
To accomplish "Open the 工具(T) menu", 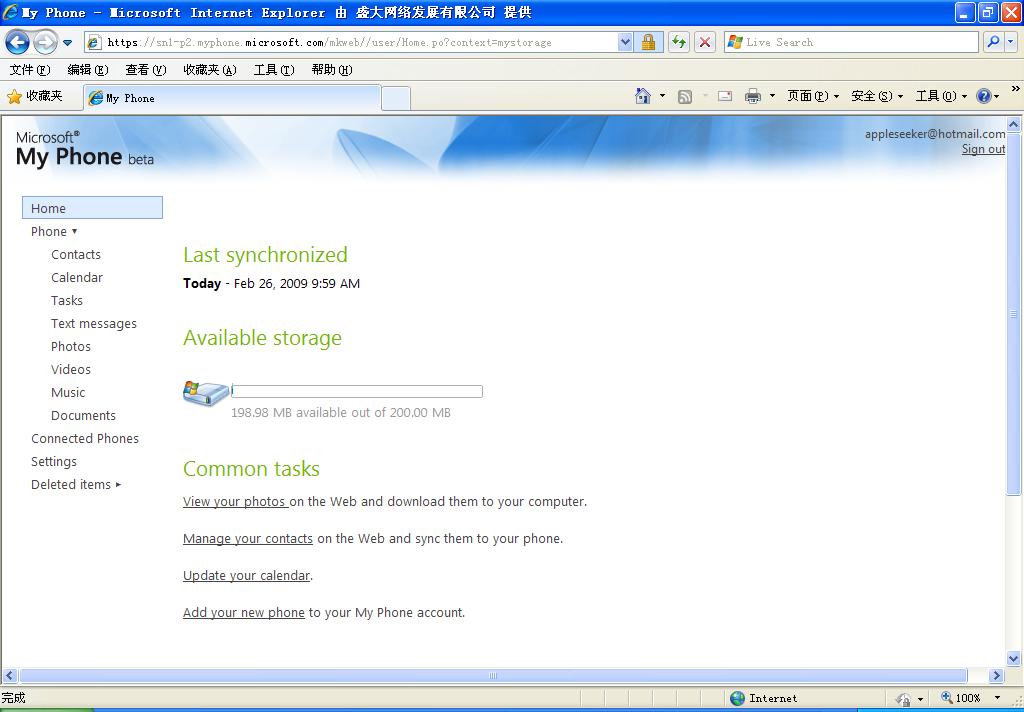I will (274, 70).
